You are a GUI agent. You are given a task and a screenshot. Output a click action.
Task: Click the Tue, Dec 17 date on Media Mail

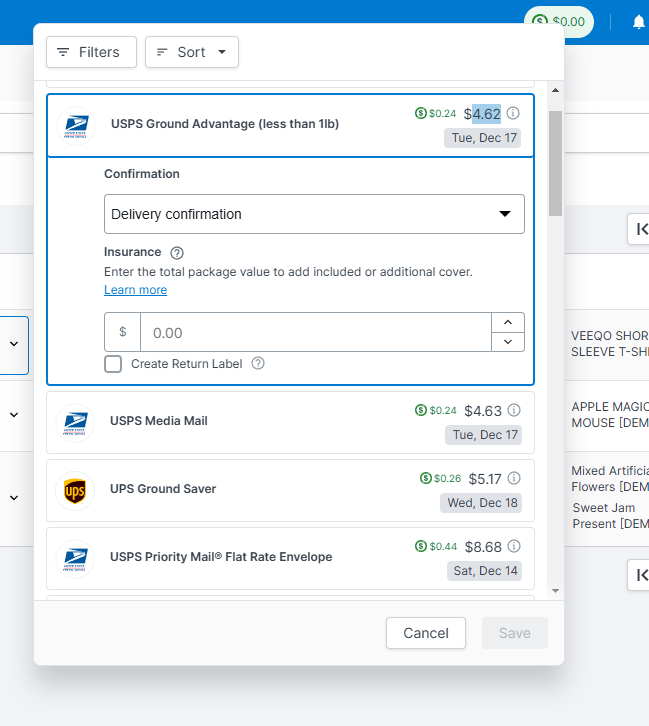(484, 435)
